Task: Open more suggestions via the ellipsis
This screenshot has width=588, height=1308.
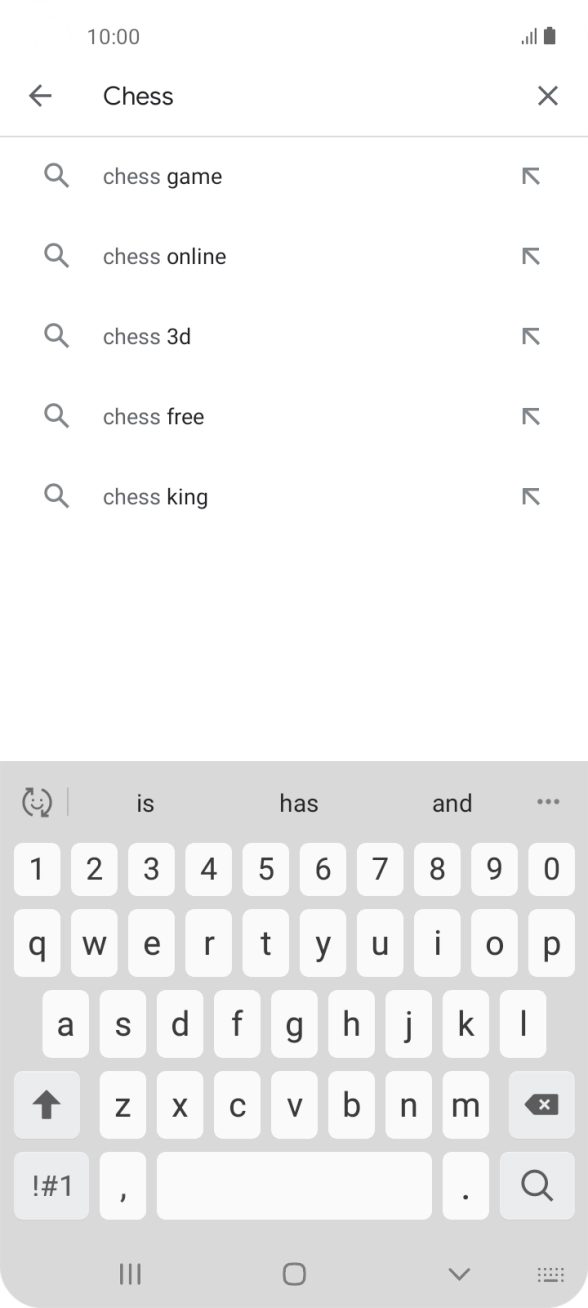Action: click(548, 803)
